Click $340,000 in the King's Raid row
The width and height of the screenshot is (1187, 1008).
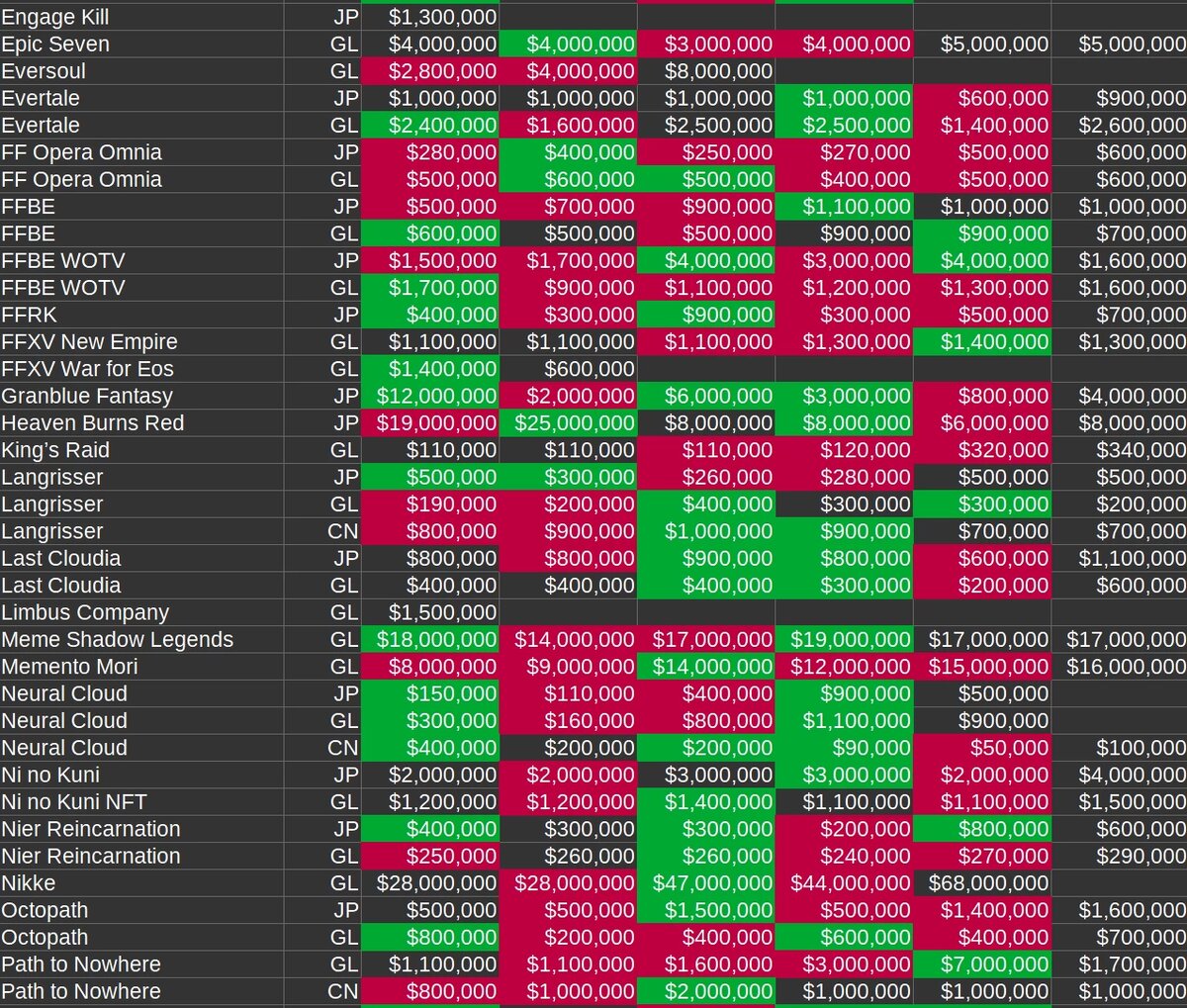(1120, 449)
